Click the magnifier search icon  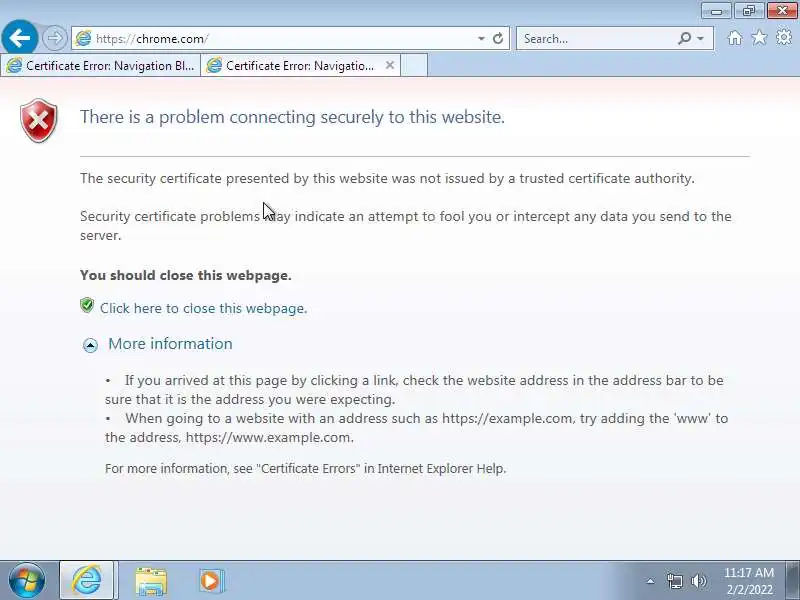pyautogui.click(x=684, y=38)
